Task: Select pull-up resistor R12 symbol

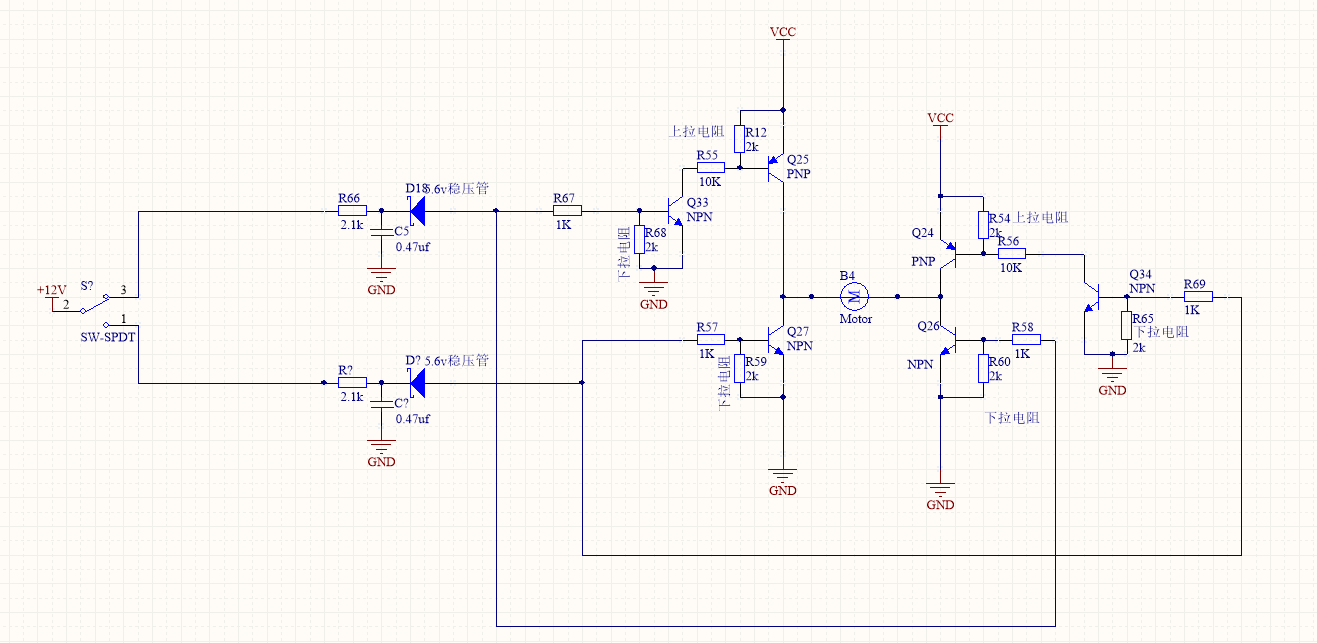Action: tap(740, 139)
